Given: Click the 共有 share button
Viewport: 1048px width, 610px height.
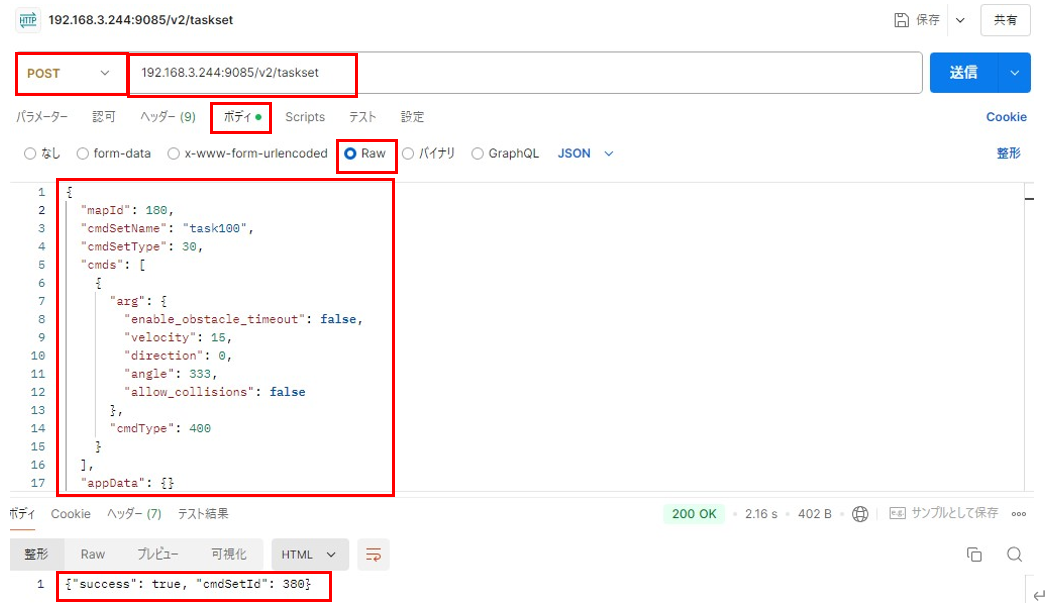Looking at the screenshot, I should [x=1005, y=20].
